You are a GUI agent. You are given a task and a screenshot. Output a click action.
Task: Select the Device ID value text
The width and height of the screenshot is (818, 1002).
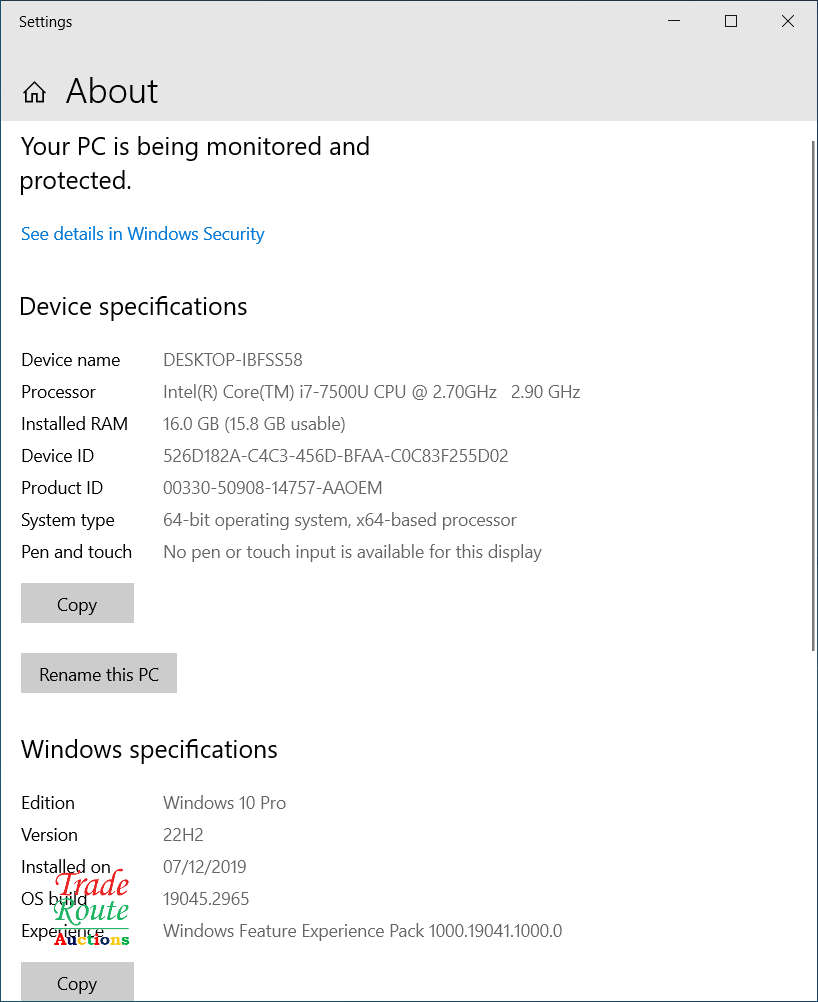pos(337,455)
